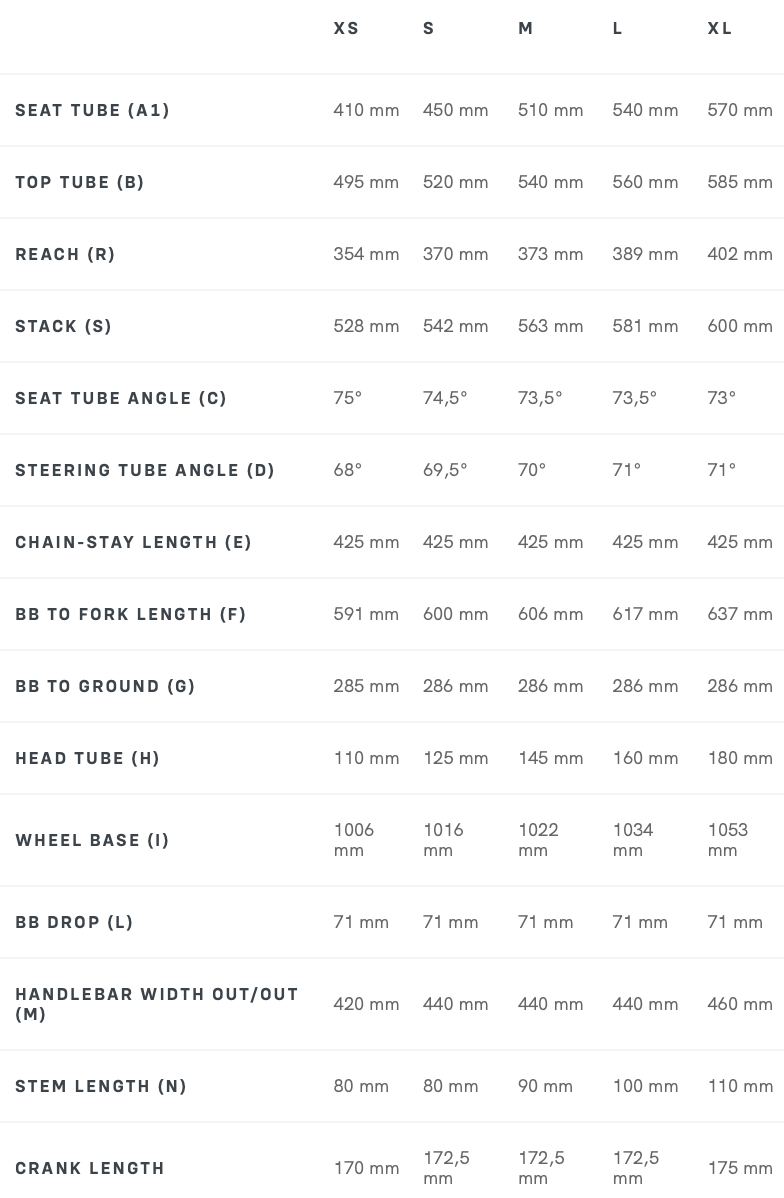Click the 563 mm stack value for M
This screenshot has height=1198, width=784.
pyautogui.click(x=550, y=326)
